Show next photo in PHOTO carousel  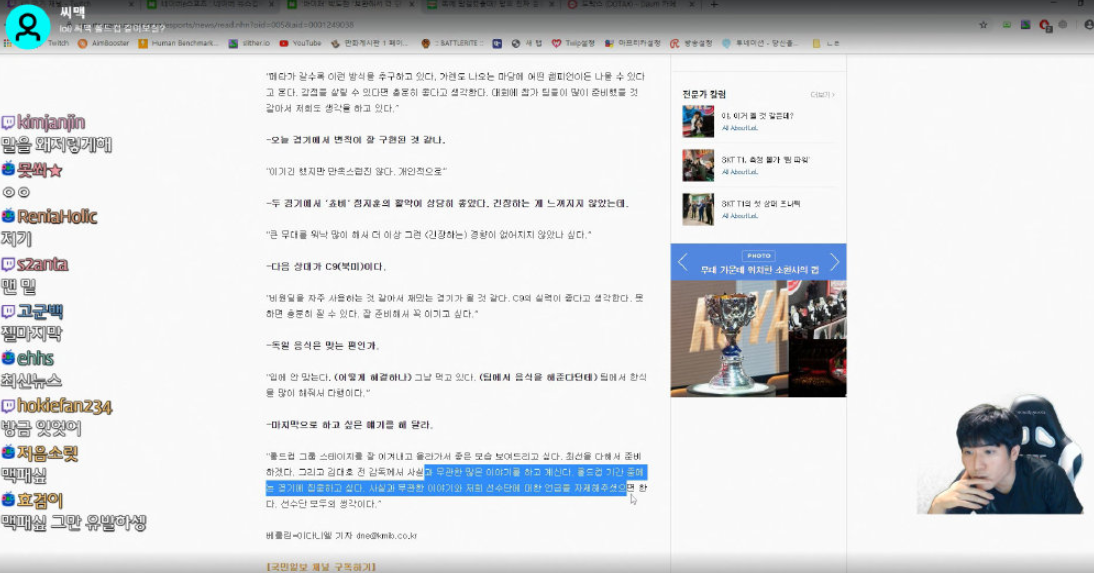coord(834,263)
